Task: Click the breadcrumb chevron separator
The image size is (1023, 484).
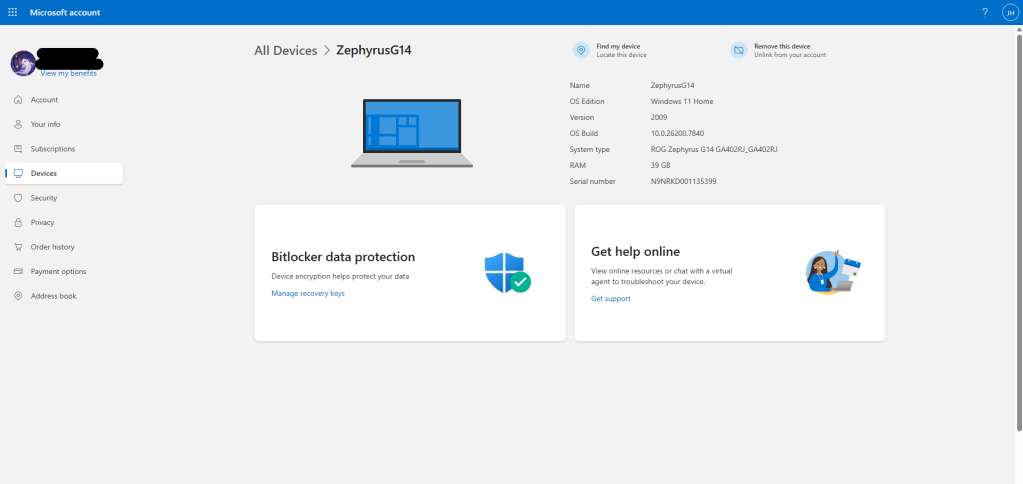Action: [x=327, y=51]
